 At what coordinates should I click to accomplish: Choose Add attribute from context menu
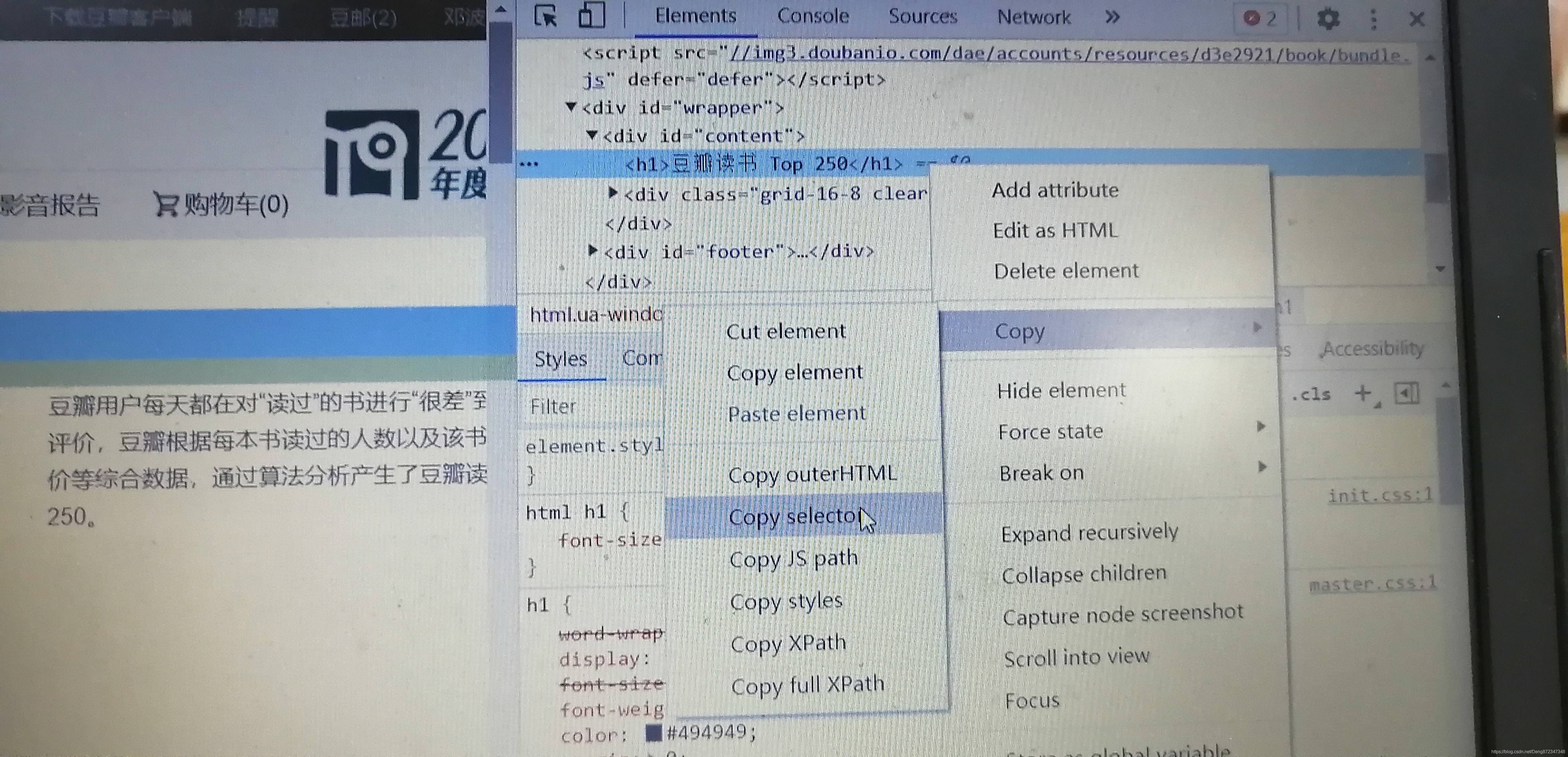coord(1055,190)
